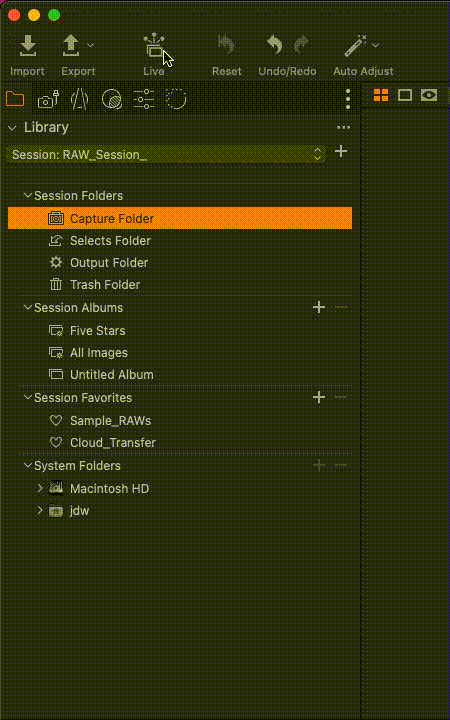Open Library panel three-dot options menu
This screenshot has width=450, height=720.
click(x=343, y=127)
